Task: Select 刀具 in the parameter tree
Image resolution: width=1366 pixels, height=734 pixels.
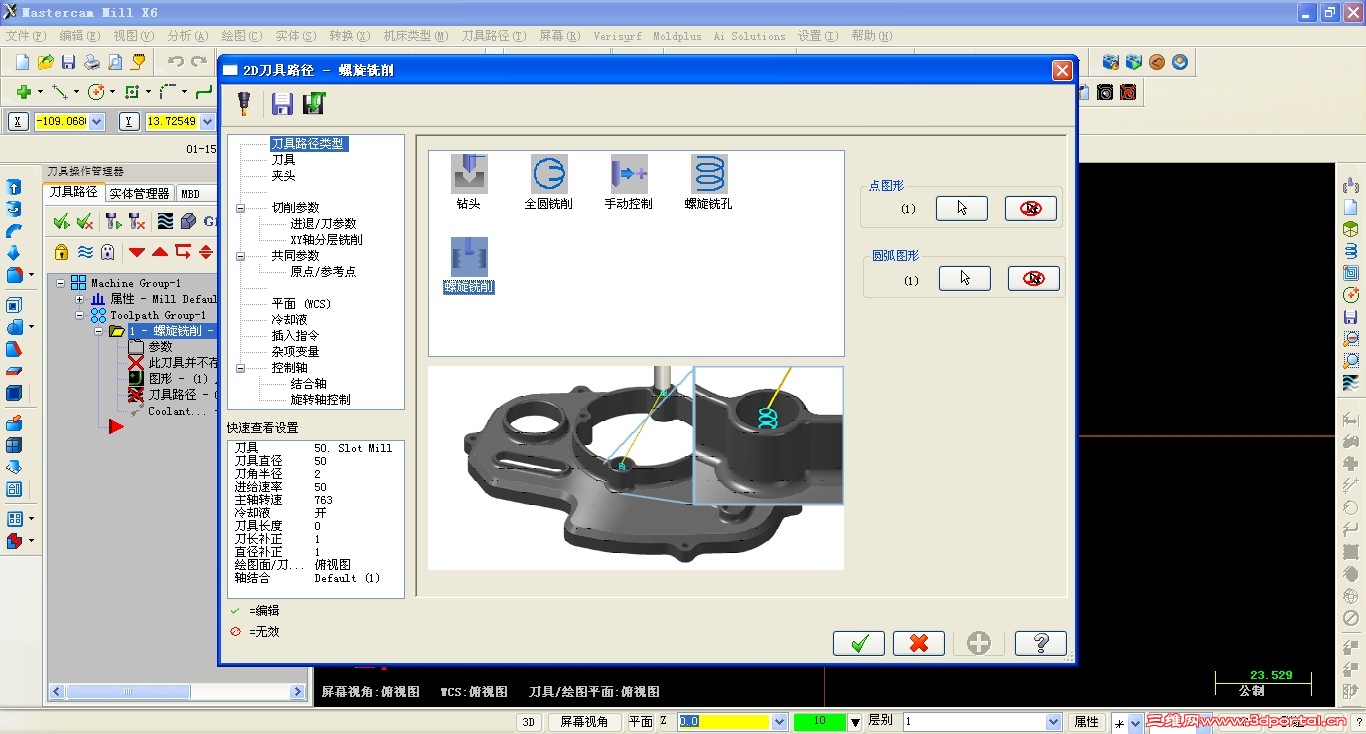Action: tap(283, 160)
